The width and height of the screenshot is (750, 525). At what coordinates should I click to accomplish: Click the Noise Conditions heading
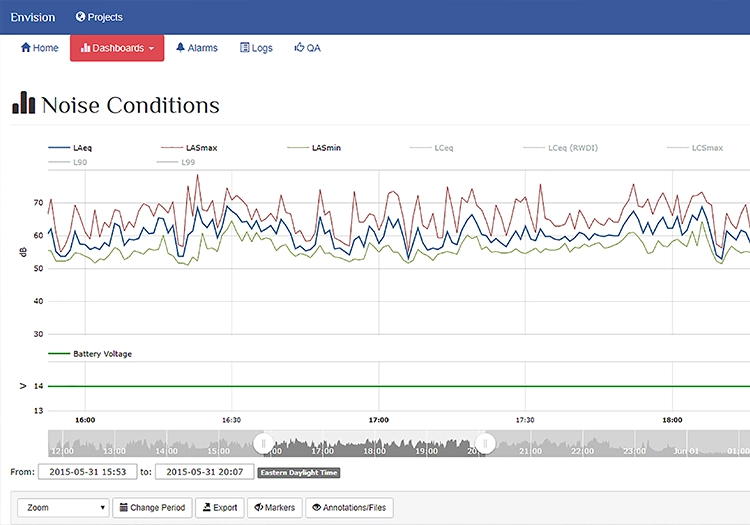(130, 105)
